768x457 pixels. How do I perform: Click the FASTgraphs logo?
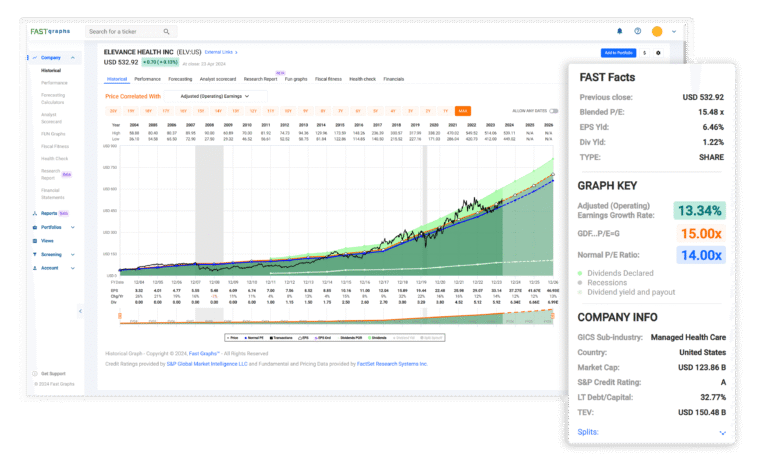tap(50, 31)
